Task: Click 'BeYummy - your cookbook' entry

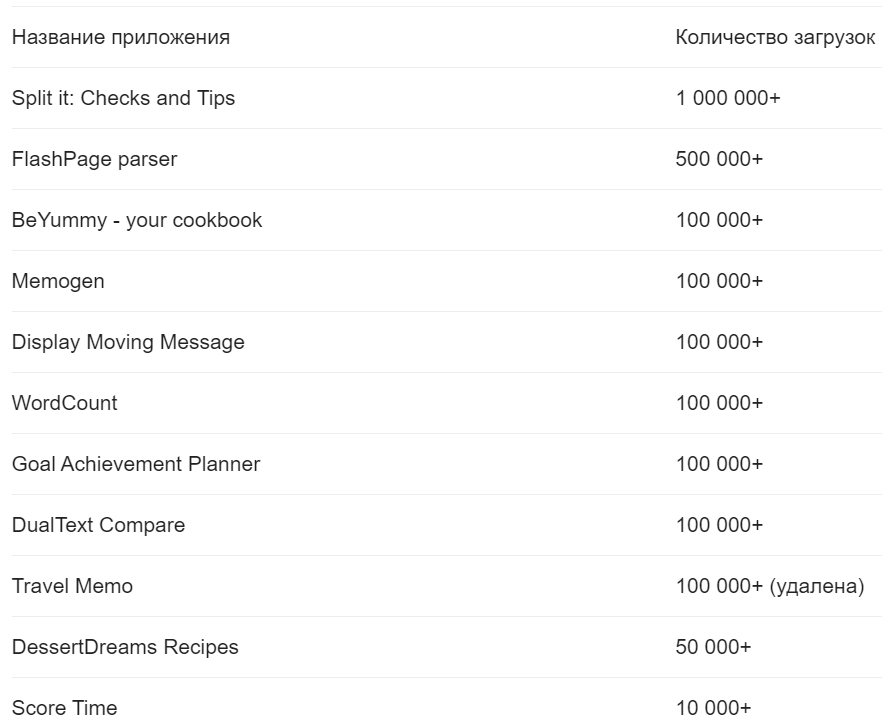Action: coord(137,220)
